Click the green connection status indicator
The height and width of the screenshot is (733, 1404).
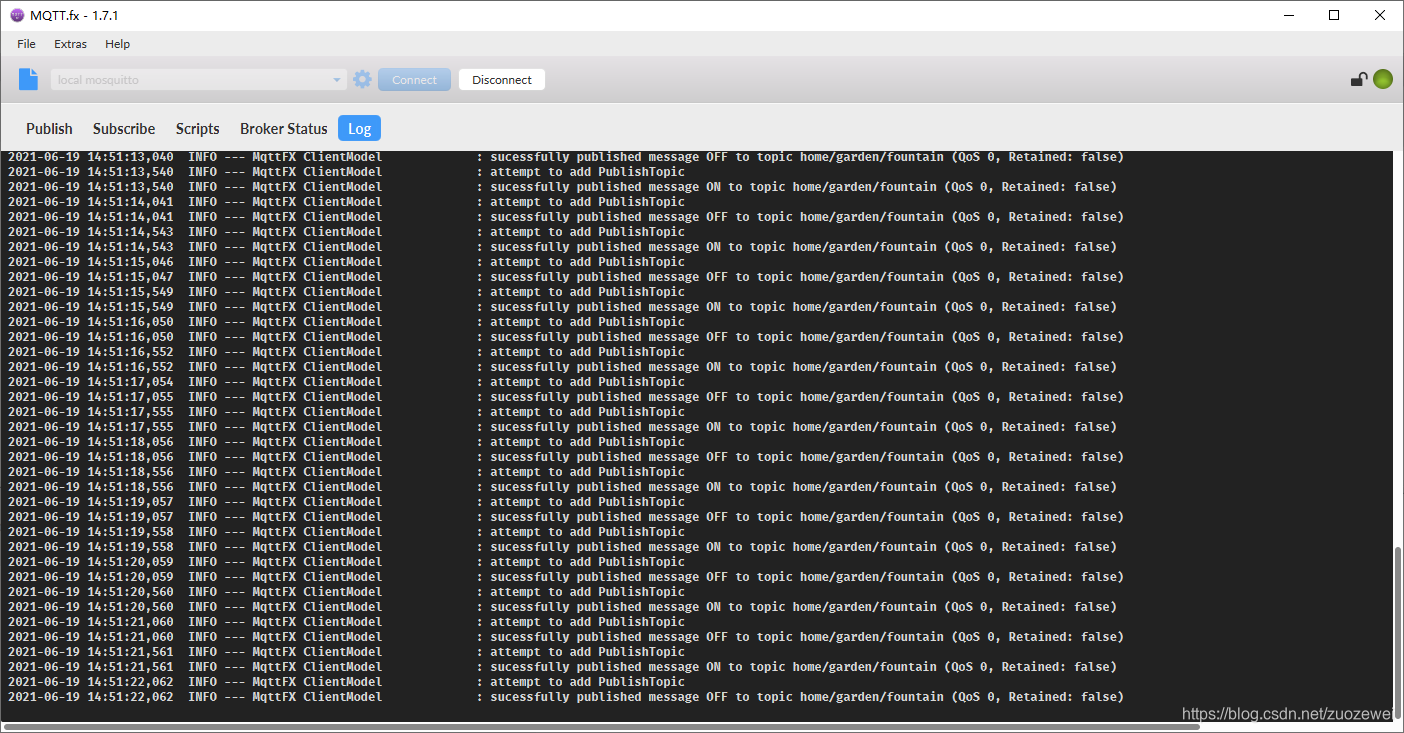pyautogui.click(x=1383, y=79)
